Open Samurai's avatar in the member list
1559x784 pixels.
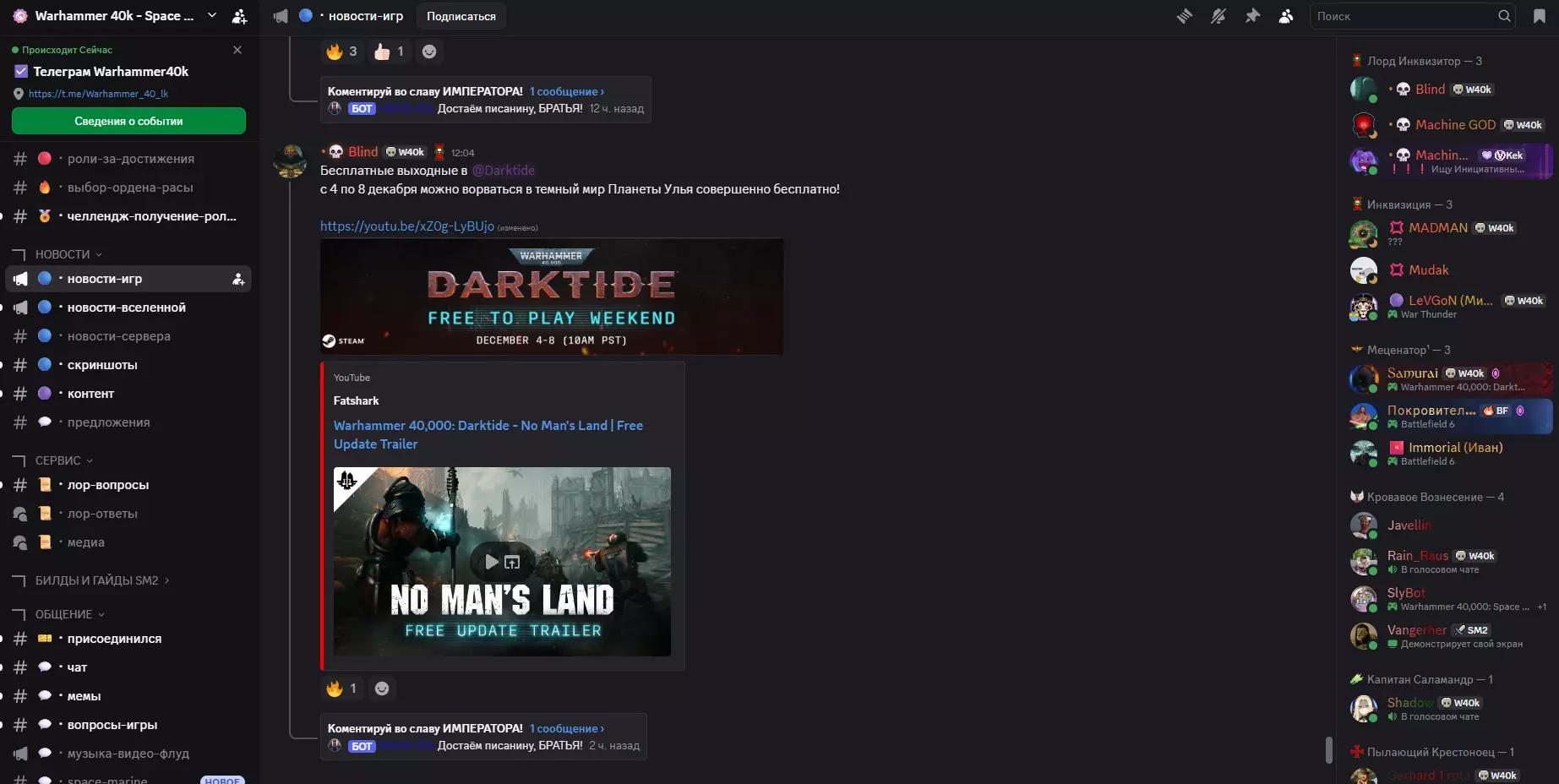(x=1364, y=379)
